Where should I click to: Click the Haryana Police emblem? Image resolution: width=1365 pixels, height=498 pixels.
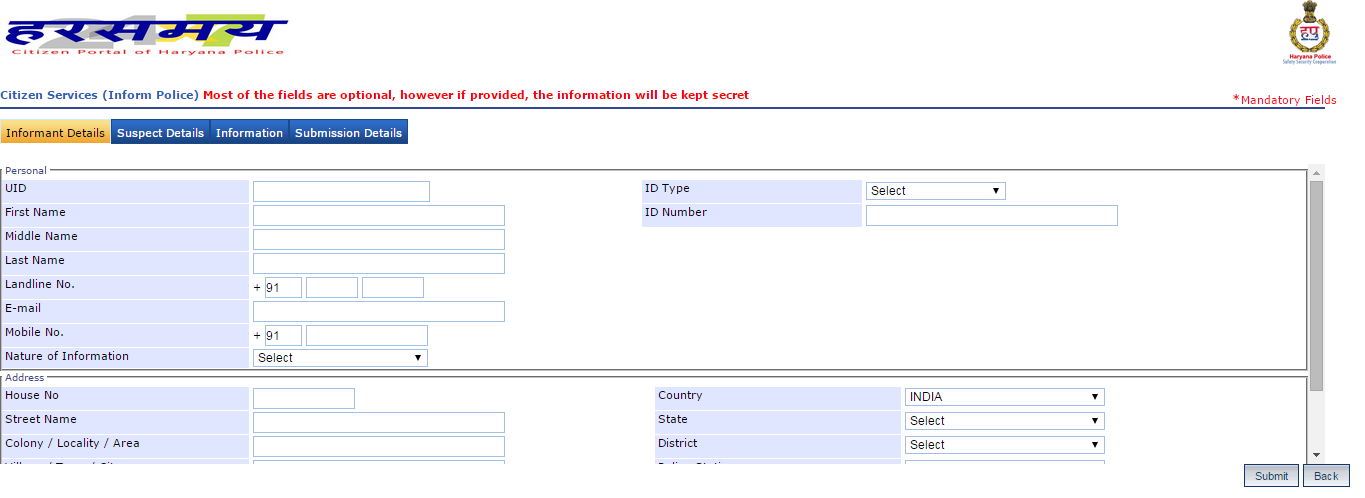coord(1309,34)
